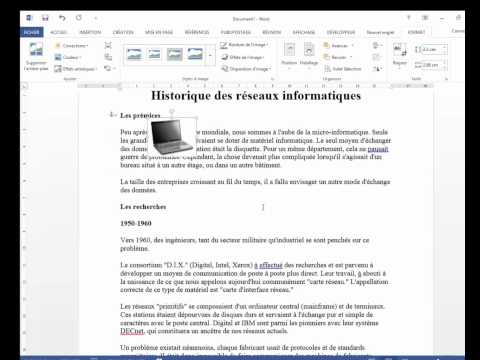
Task: Save the document from quick access toolbar
Action: (45, 18)
